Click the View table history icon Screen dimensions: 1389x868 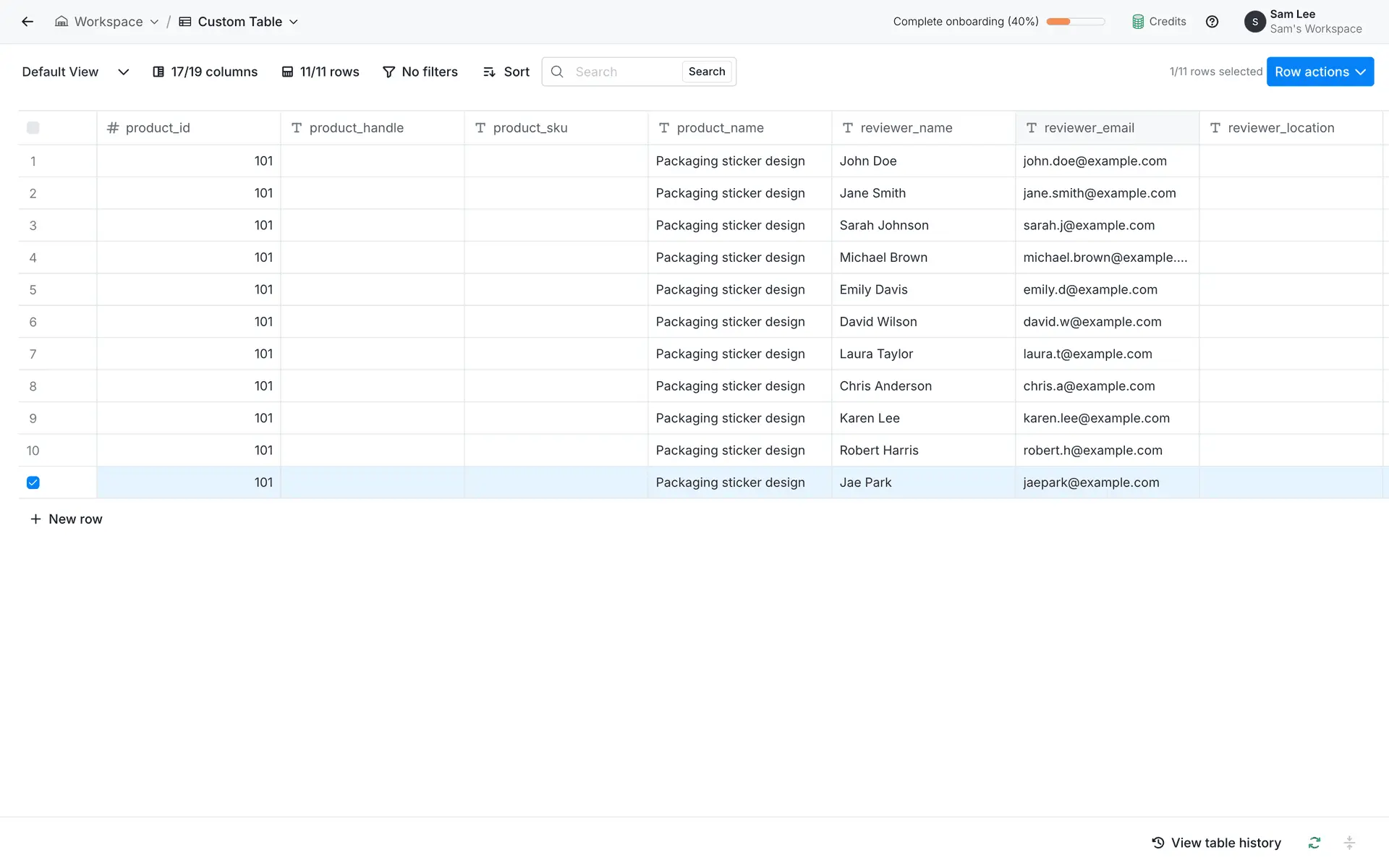[1158, 843]
